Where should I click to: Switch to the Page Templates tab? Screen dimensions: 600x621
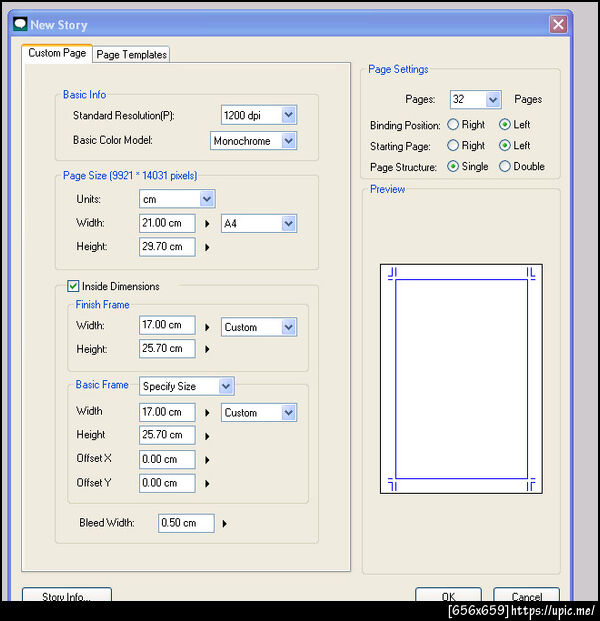coord(131,54)
